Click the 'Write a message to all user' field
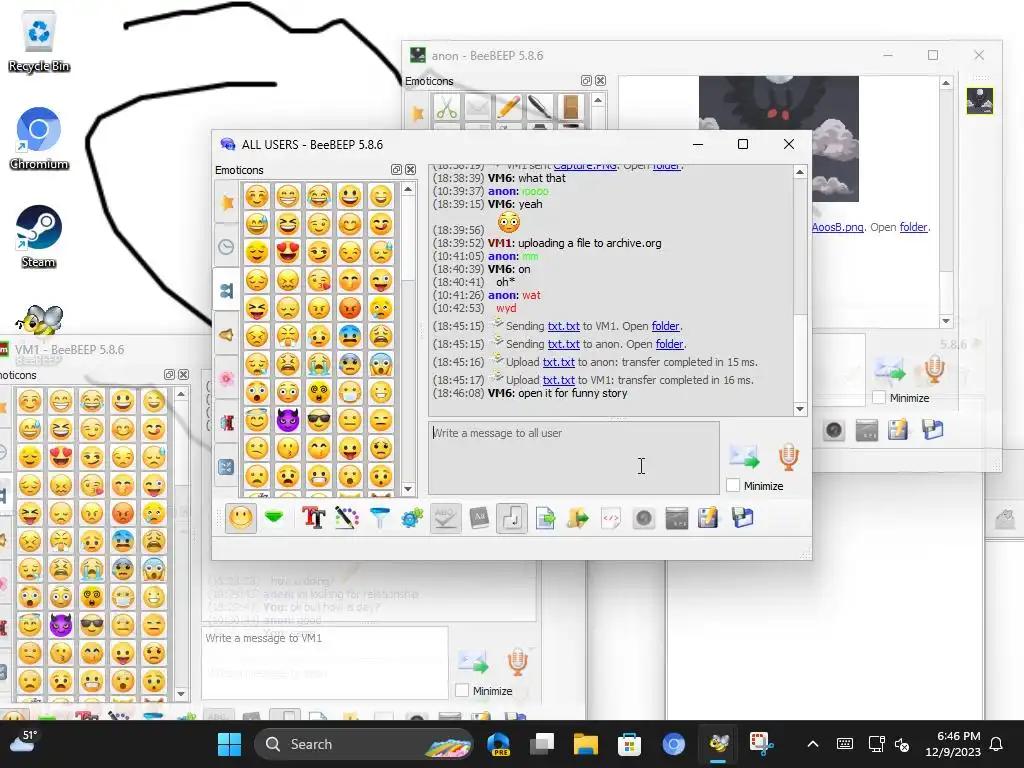Screen dimensions: 1024x768 pyautogui.click(x=574, y=458)
